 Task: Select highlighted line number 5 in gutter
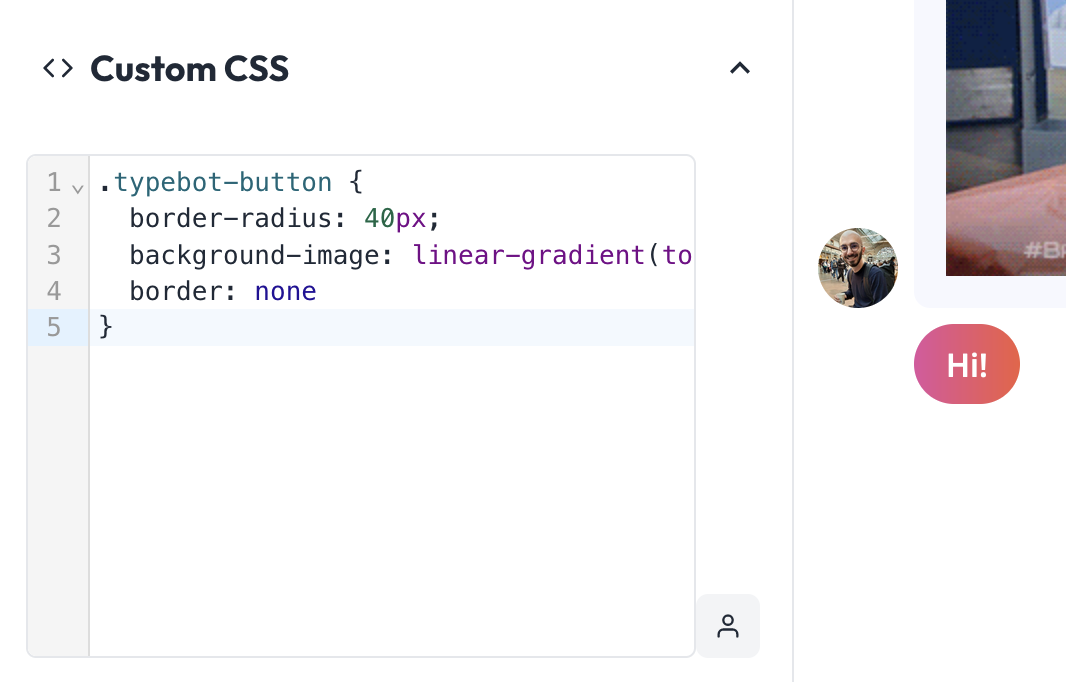(54, 328)
